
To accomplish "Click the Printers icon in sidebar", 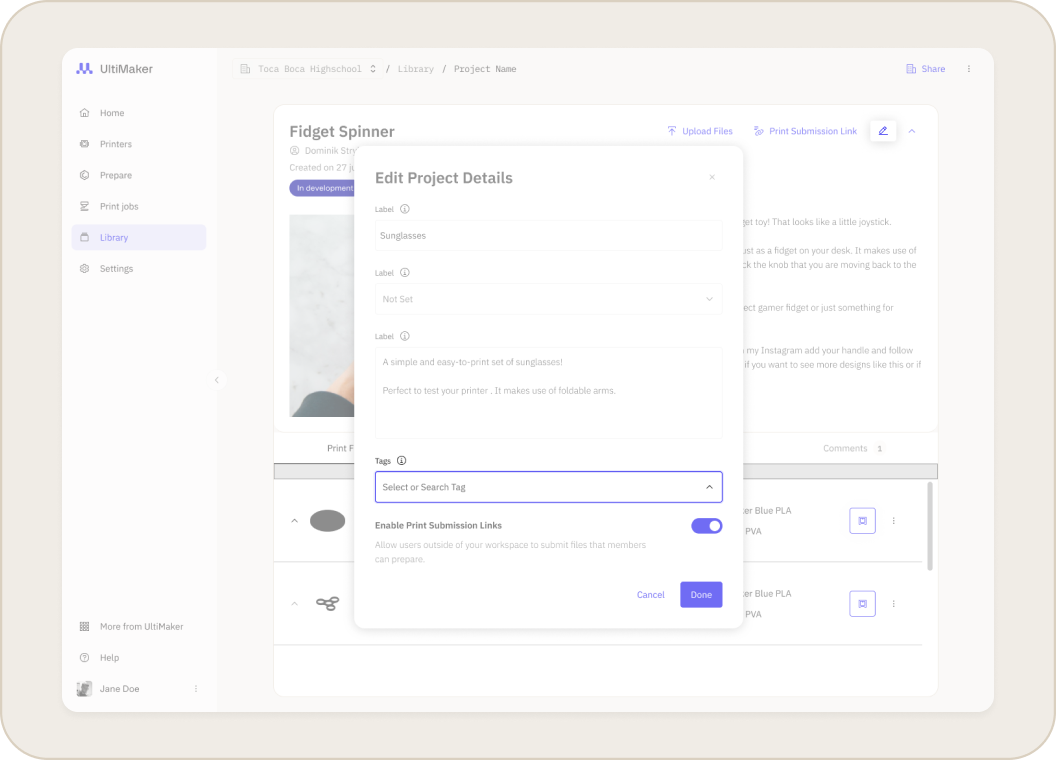I will (x=84, y=144).
